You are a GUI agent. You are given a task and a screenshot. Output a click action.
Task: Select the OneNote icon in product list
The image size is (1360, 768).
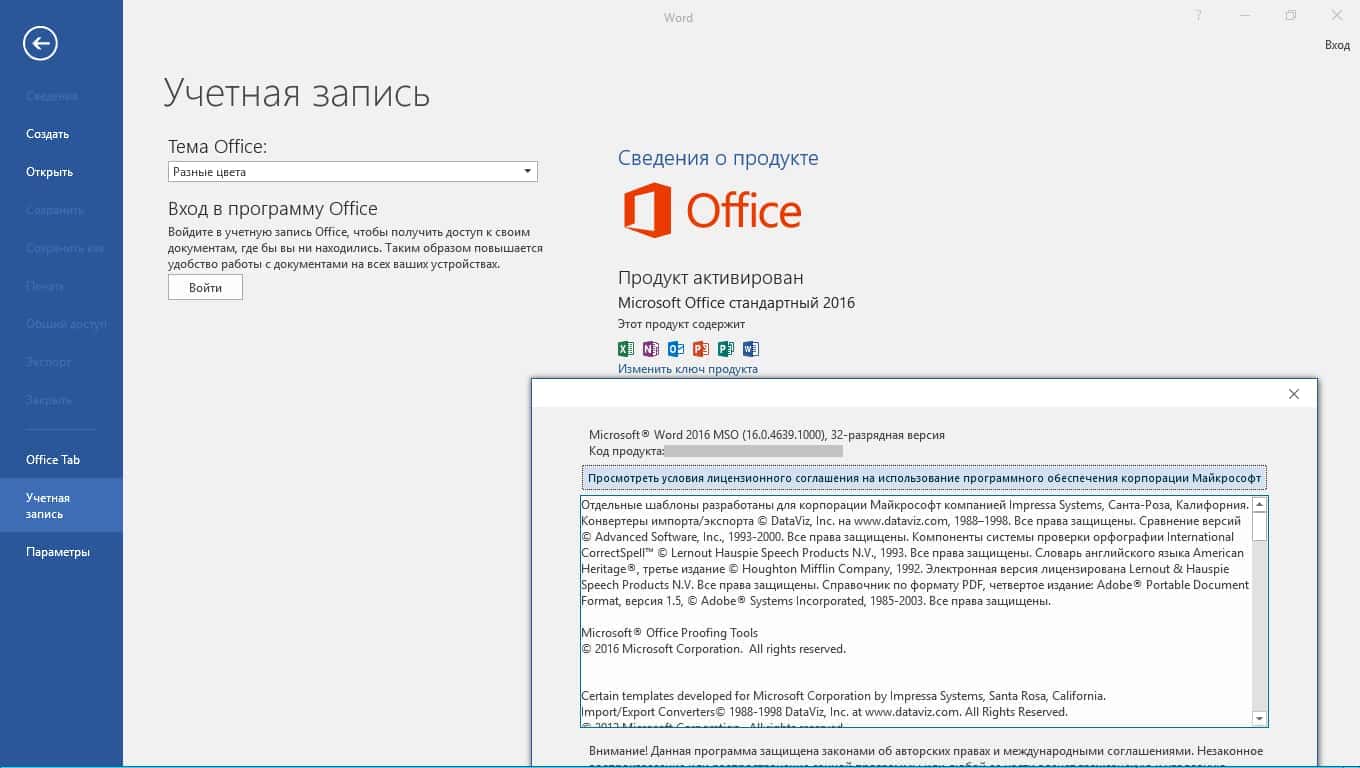650,349
